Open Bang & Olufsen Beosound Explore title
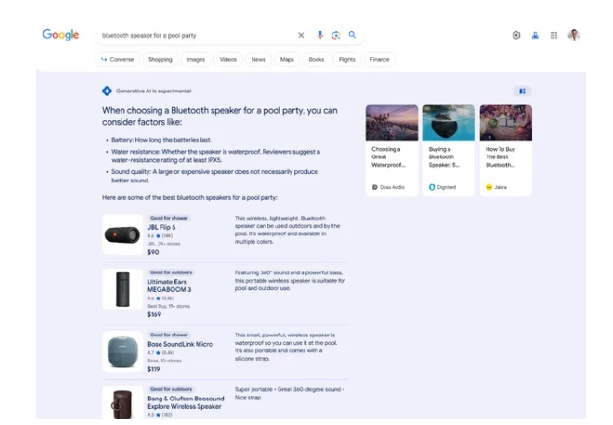The image size is (613, 425). (x=186, y=402)
